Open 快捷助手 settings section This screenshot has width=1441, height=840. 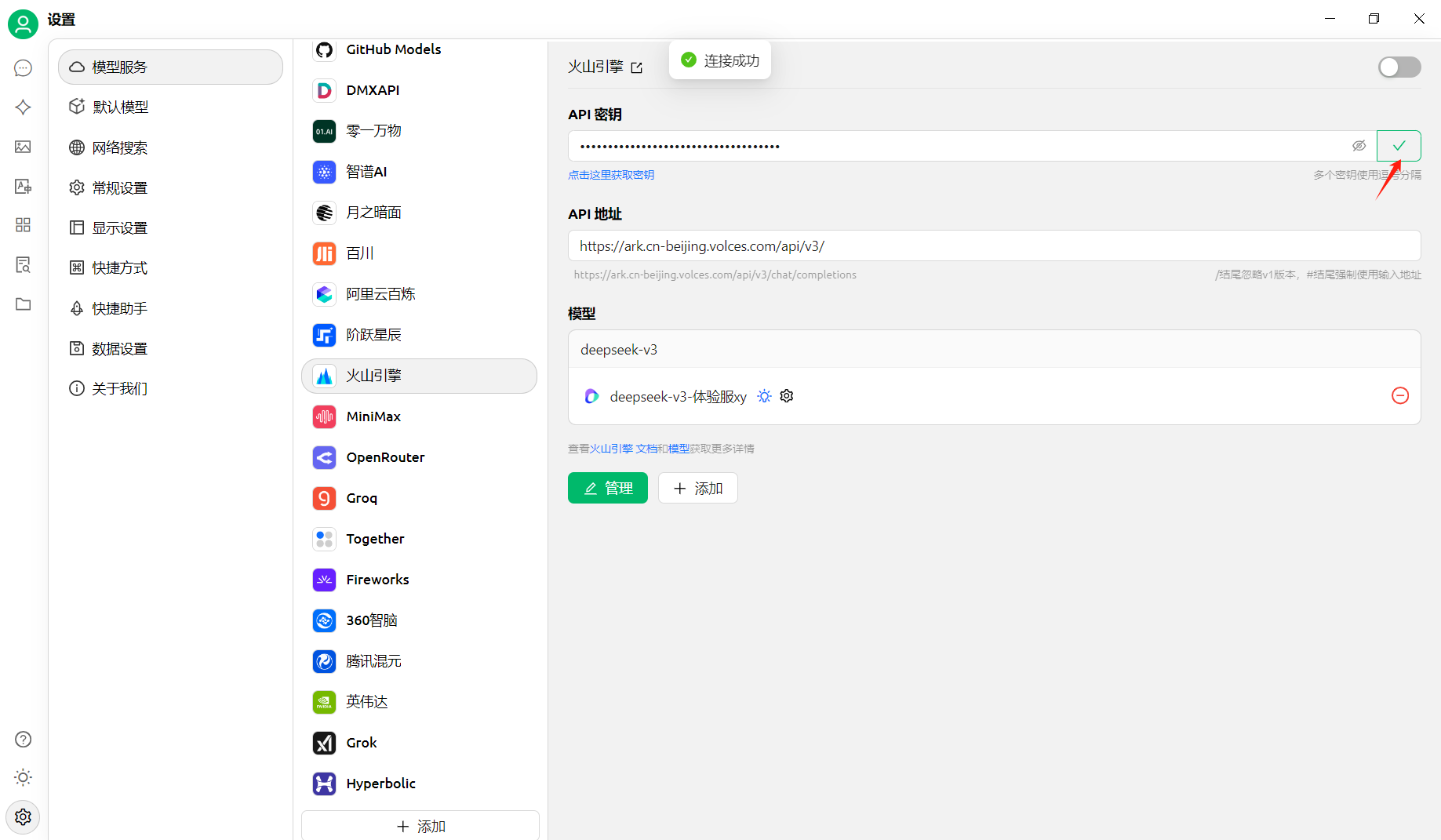pyautogui.click(x=170, y=308)
